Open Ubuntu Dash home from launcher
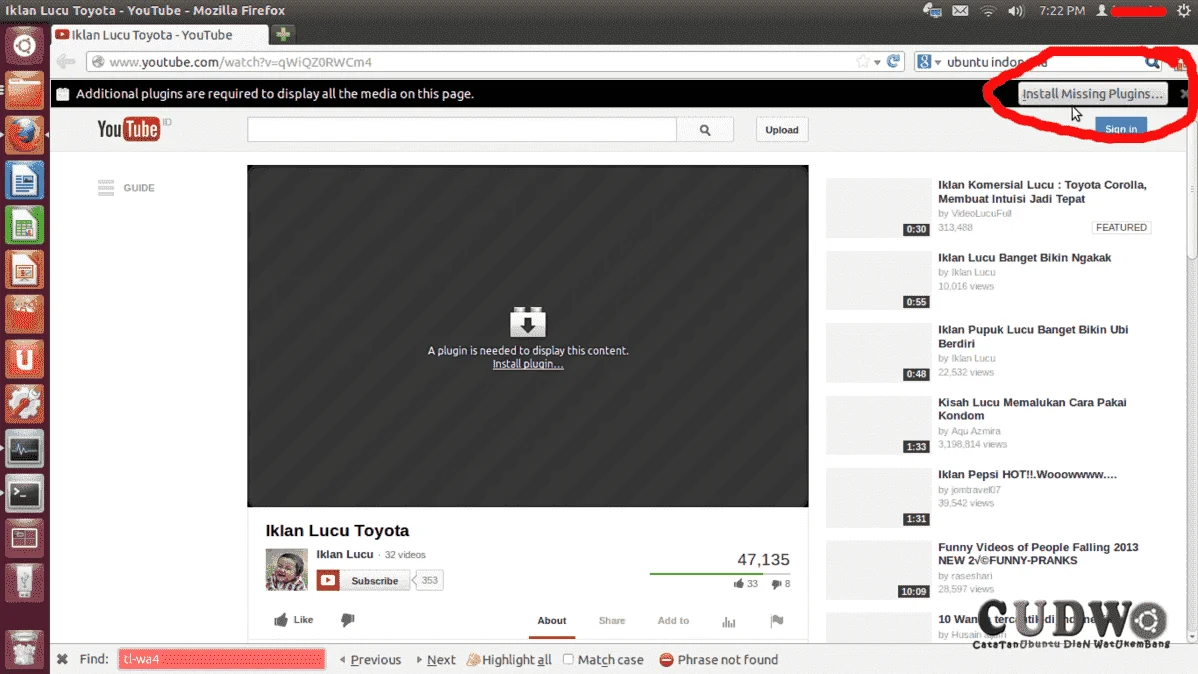Viewport: 1198px width, 674px height. (24, 45)
